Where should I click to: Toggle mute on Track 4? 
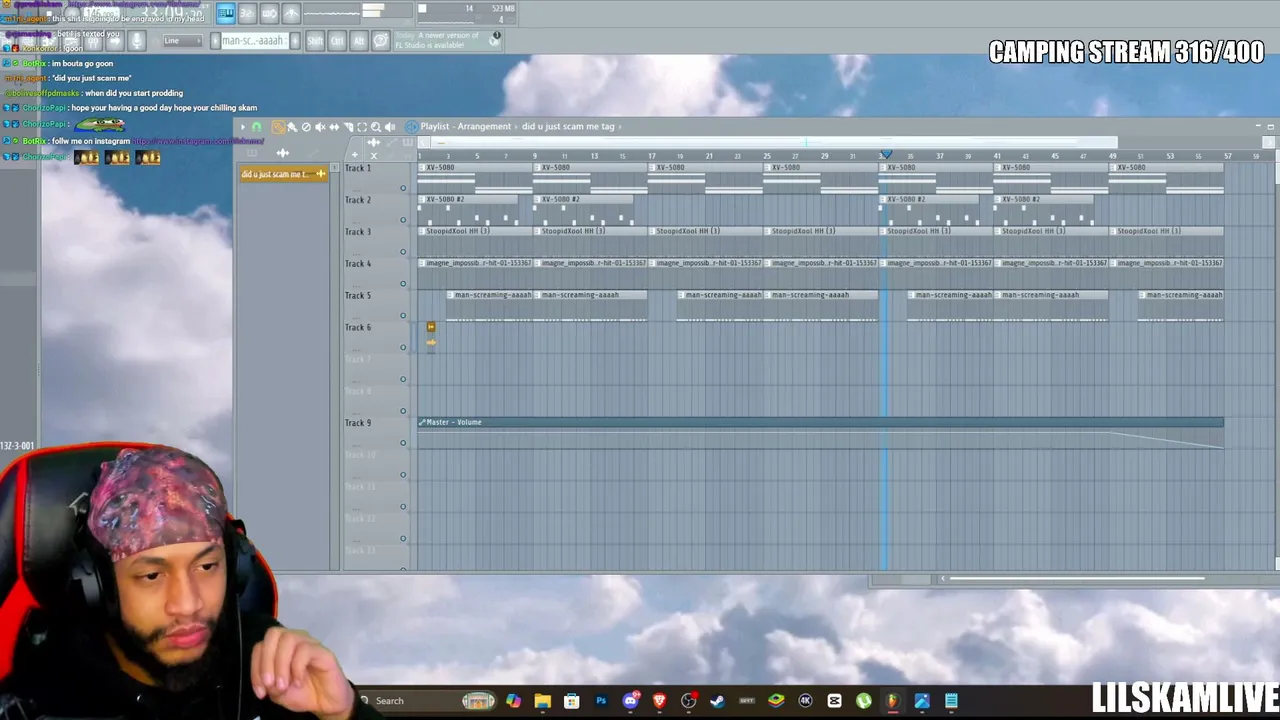(403, 284)
